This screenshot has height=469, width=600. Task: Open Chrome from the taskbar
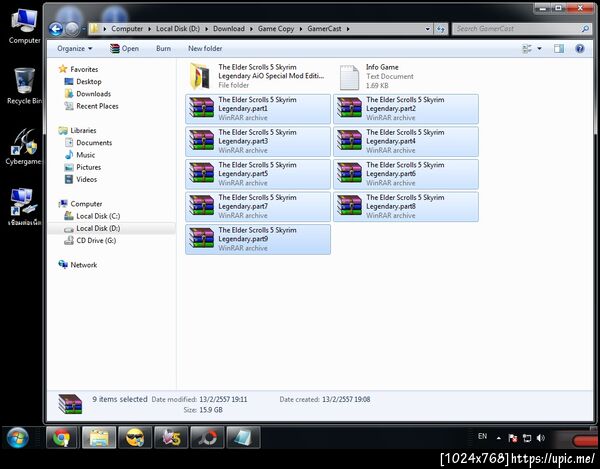[62, 438]
